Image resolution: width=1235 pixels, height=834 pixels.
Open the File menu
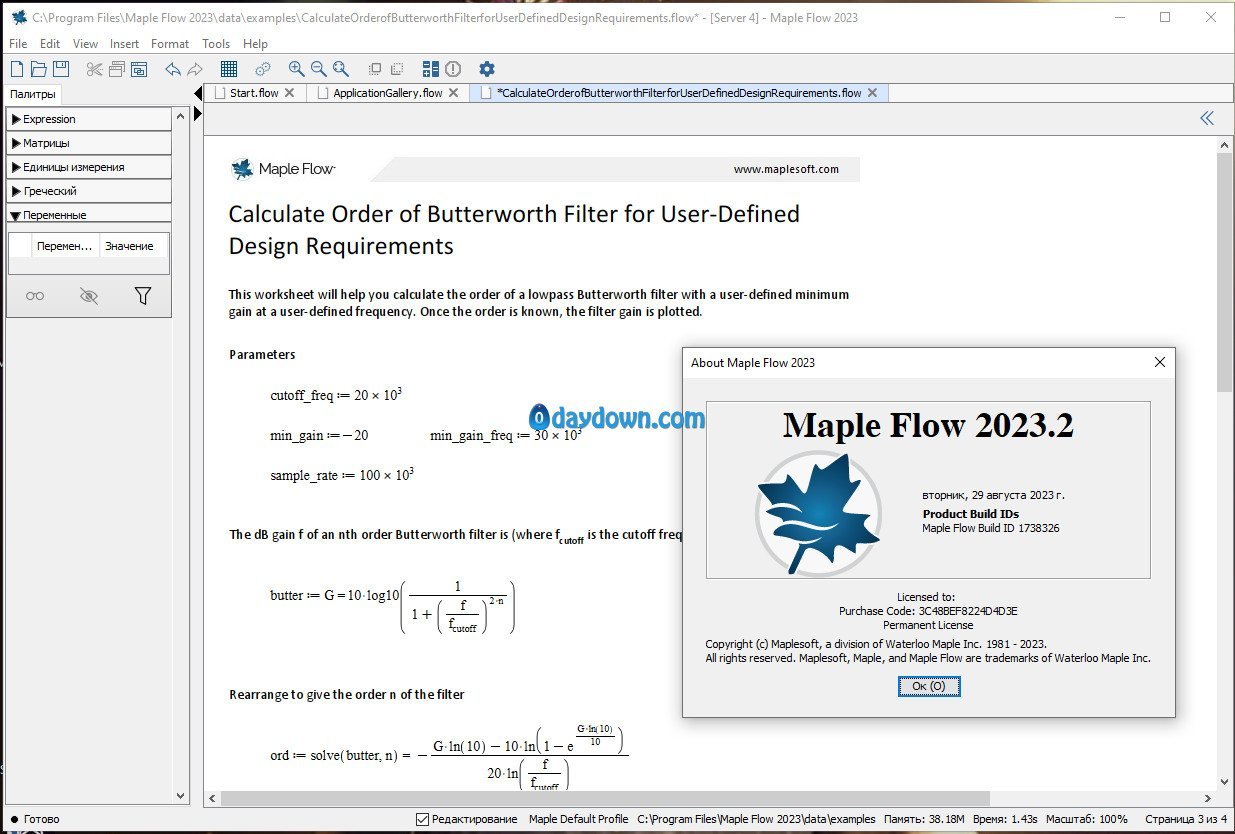click(x=18, y=44)
